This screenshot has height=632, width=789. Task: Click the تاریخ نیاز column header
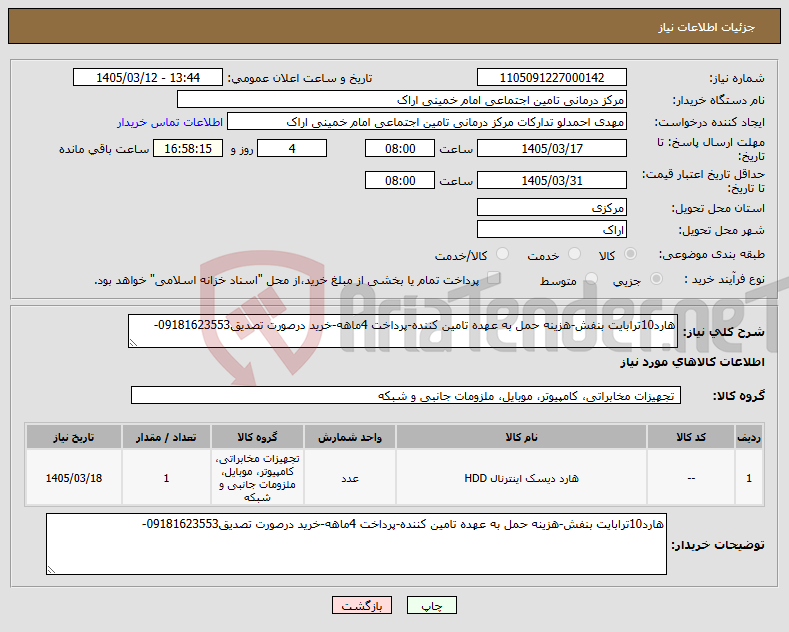point(73,437)
